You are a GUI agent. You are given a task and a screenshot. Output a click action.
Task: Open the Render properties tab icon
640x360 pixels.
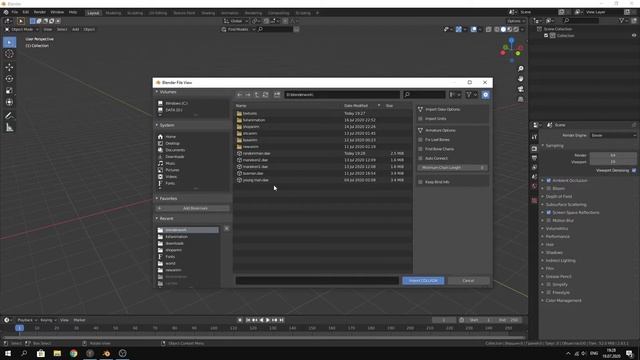click(534, 149)
